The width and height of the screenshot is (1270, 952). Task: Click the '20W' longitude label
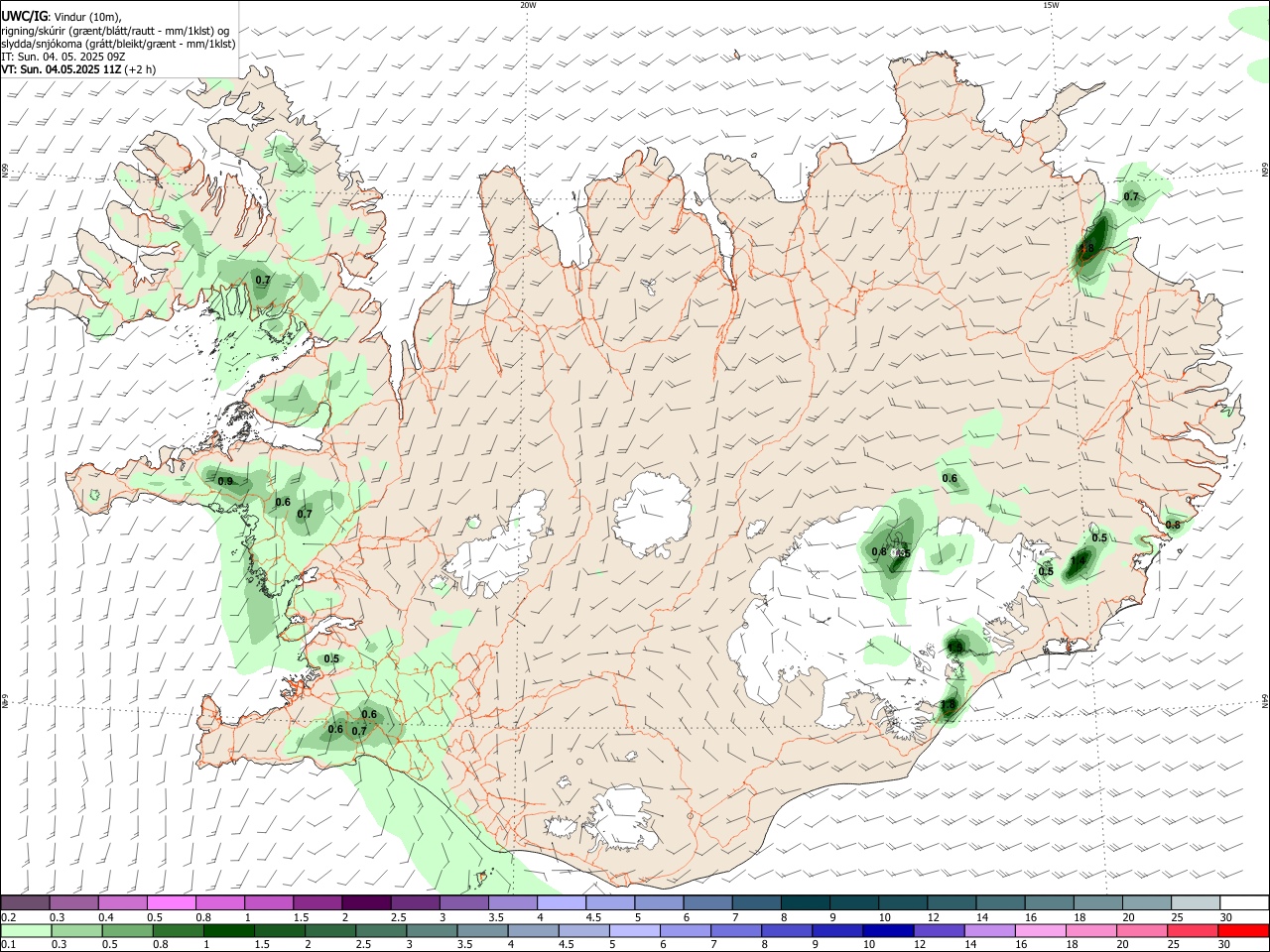[x=528, y=5]
